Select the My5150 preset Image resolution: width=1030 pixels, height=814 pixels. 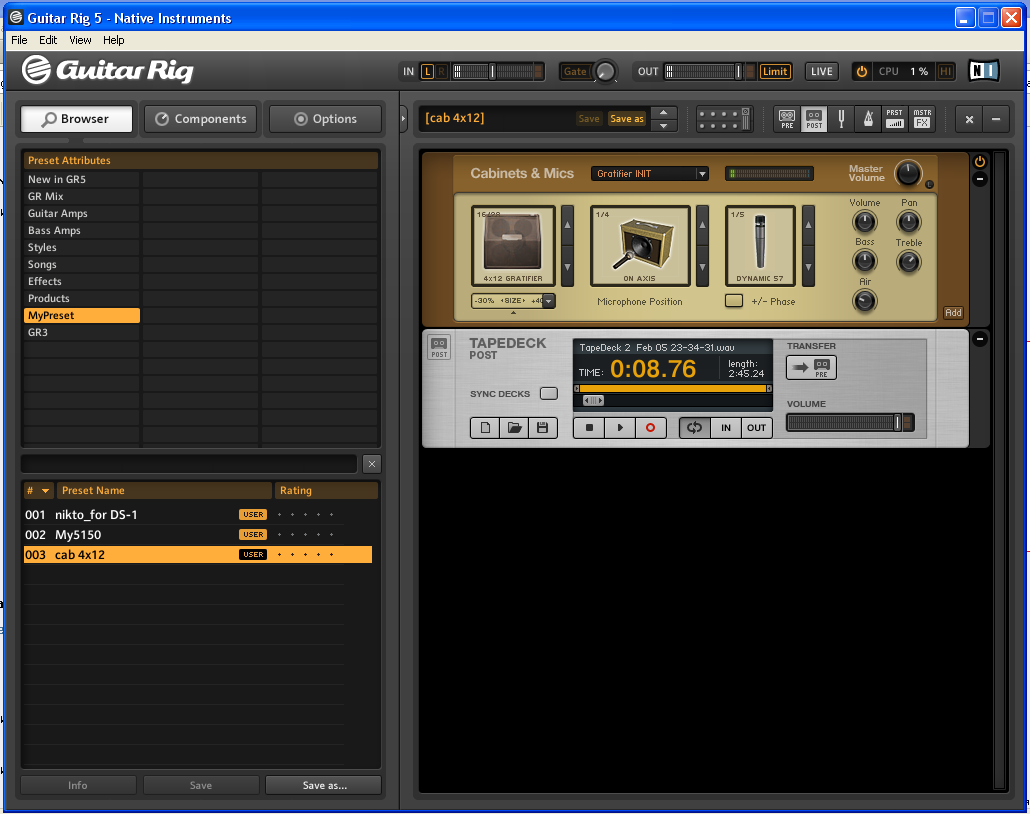pos(198,535)
